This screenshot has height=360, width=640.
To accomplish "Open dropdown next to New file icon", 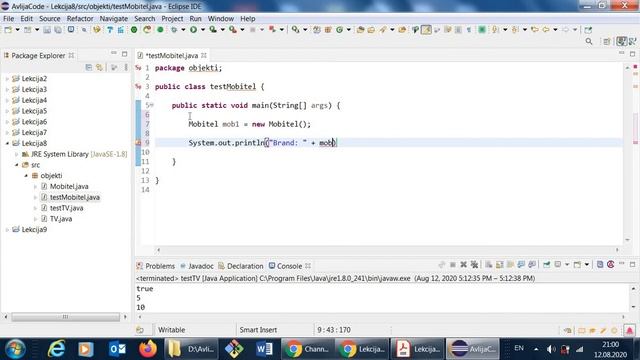I will click(17, 30).
